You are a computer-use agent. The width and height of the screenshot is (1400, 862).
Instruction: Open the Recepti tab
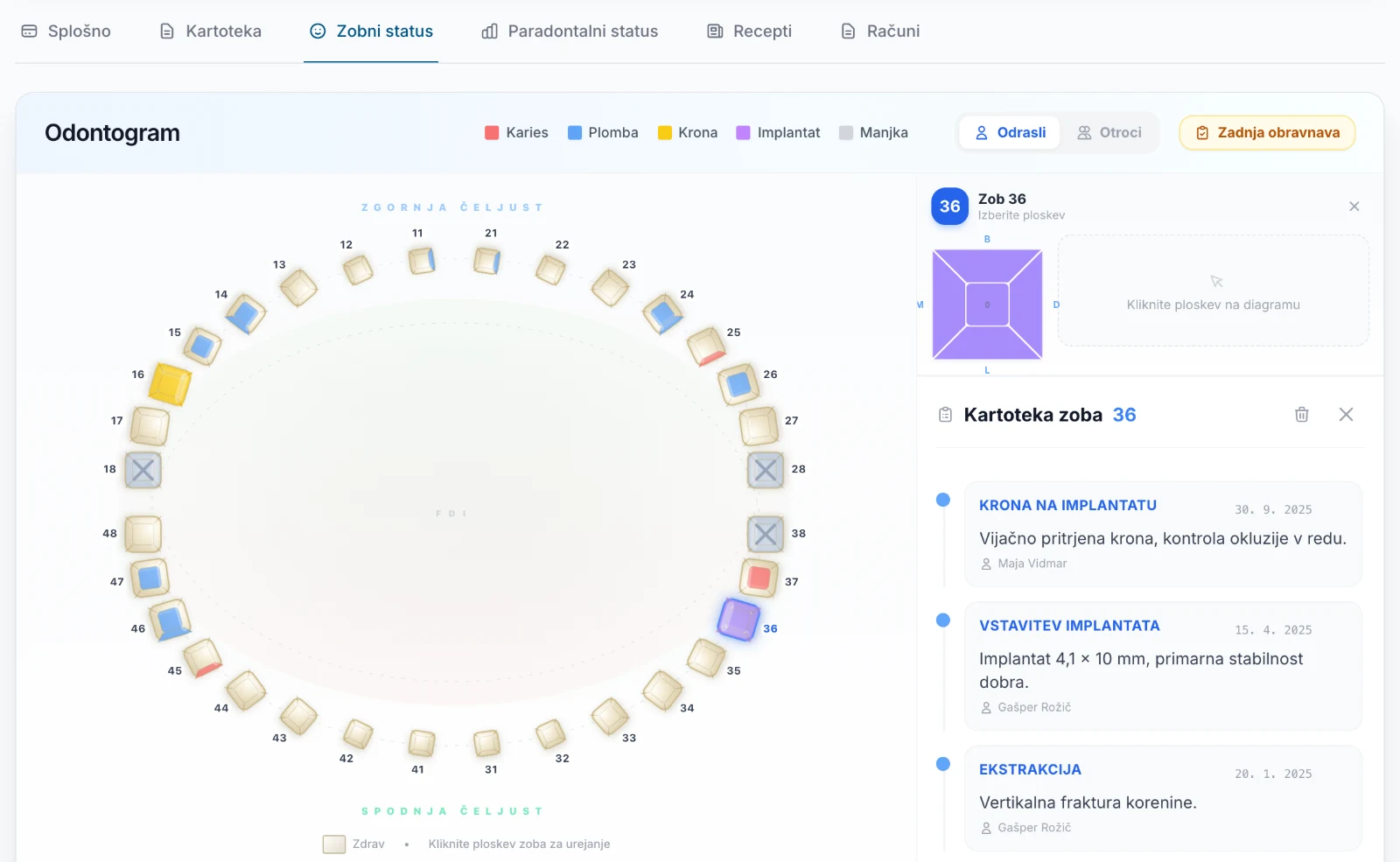(x=749, y=32)
